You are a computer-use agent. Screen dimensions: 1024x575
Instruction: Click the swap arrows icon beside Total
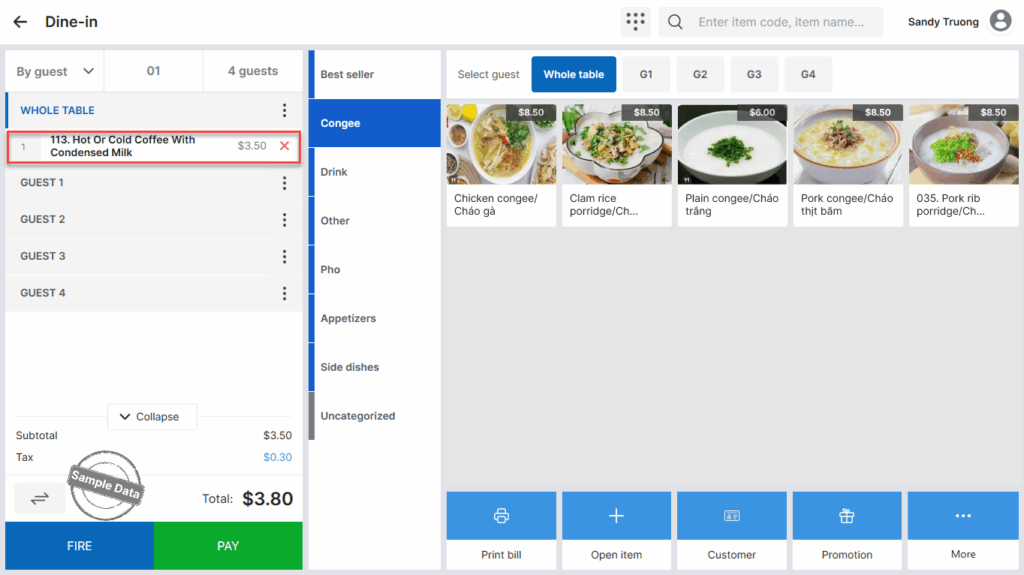click(x=40, y=498)
